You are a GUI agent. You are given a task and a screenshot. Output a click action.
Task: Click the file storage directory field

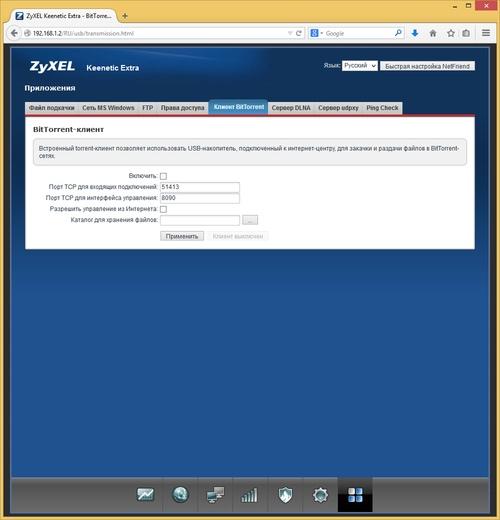click(x=200, y=220)
